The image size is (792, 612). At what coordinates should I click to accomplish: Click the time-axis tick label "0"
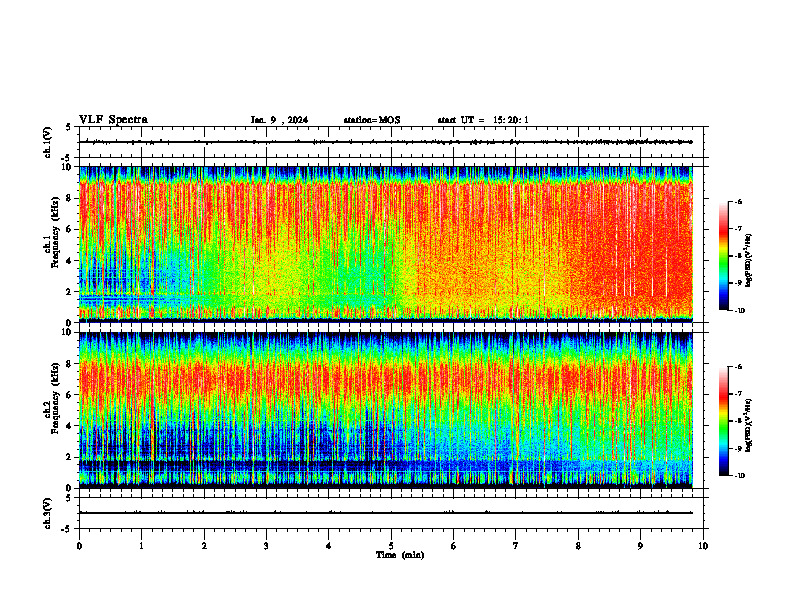79,546
